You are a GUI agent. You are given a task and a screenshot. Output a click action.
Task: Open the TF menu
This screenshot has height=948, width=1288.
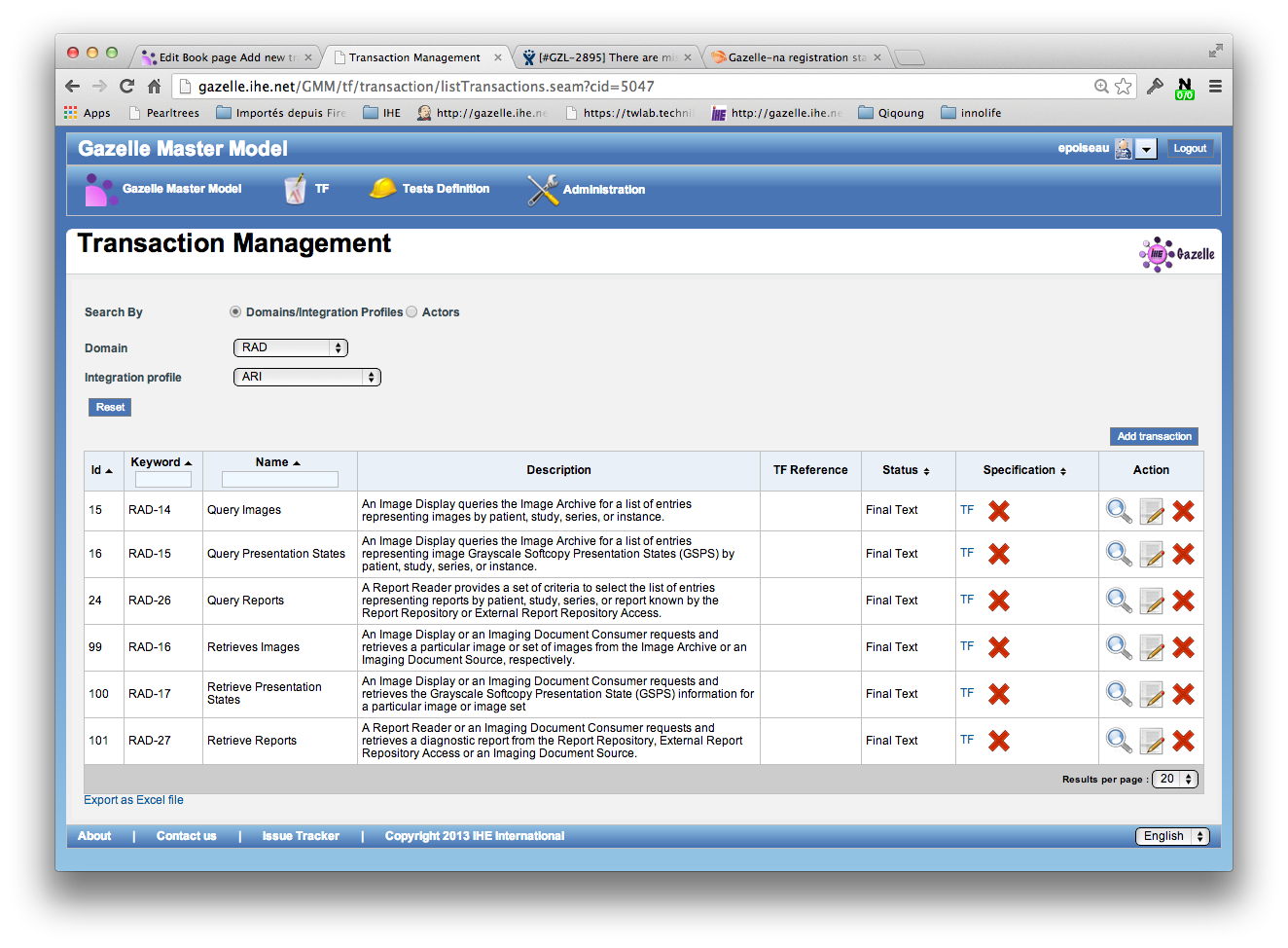306,189
